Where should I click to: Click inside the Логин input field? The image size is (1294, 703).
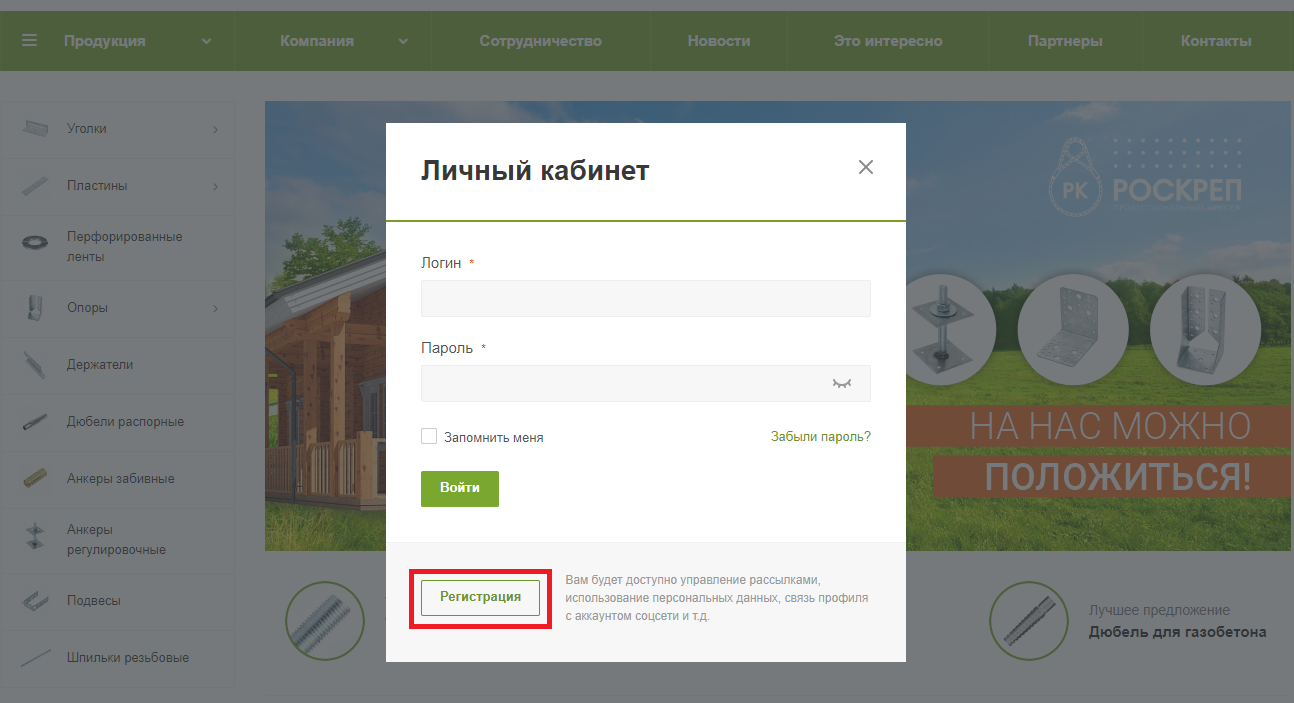pyautogui.click(x=645, y=298)
